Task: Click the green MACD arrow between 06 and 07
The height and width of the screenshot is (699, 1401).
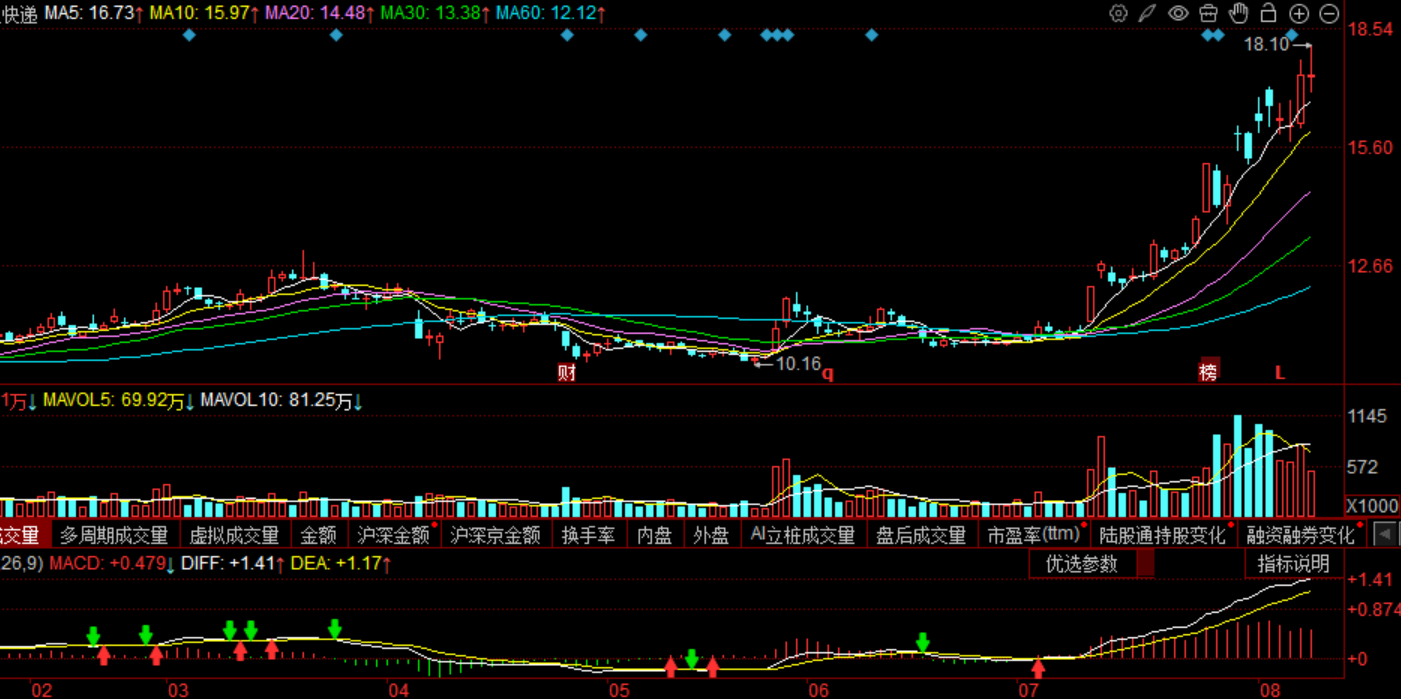Action: pyautogui.click(x=923, y=641)
